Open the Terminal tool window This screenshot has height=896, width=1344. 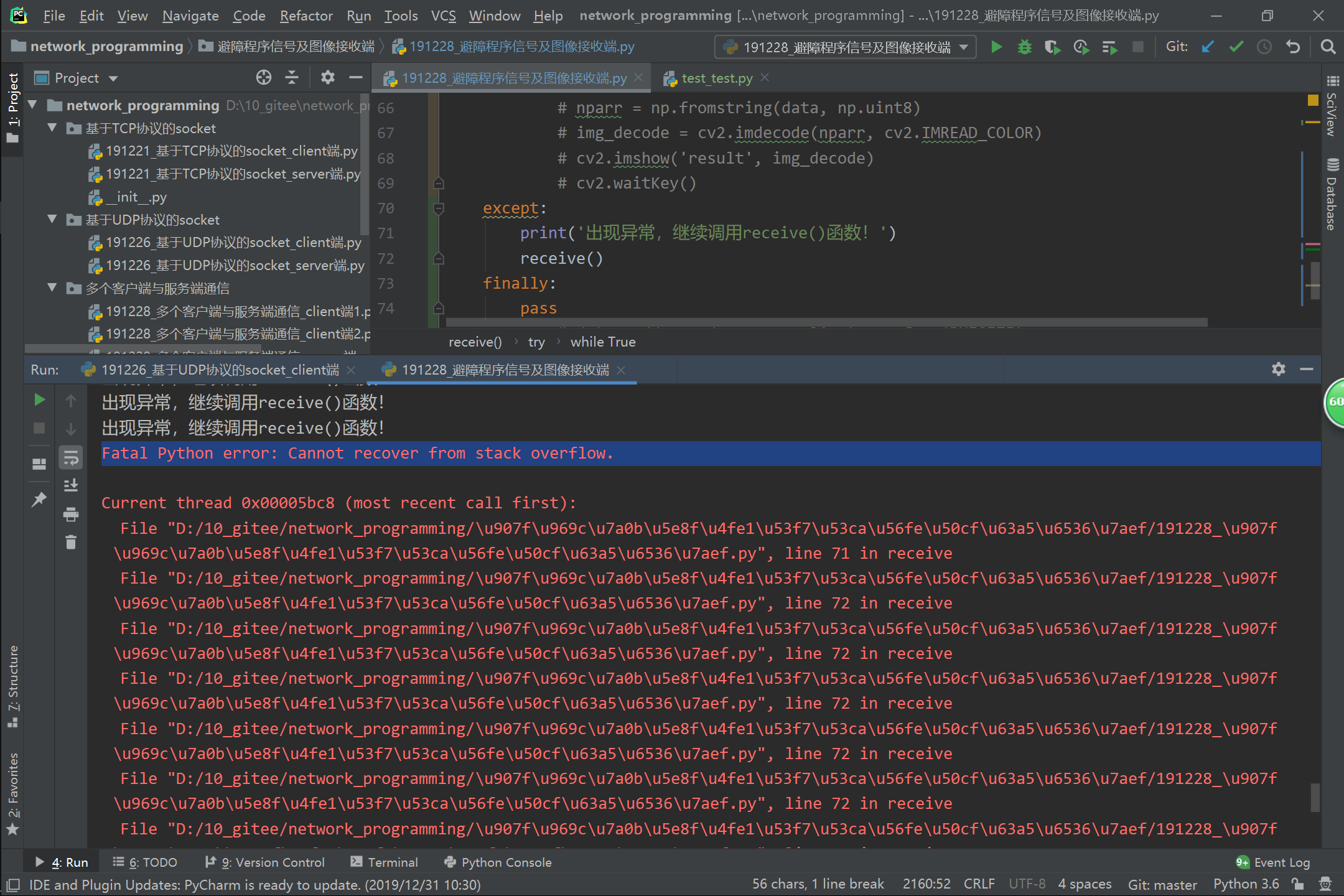click(x=384, y=862)
